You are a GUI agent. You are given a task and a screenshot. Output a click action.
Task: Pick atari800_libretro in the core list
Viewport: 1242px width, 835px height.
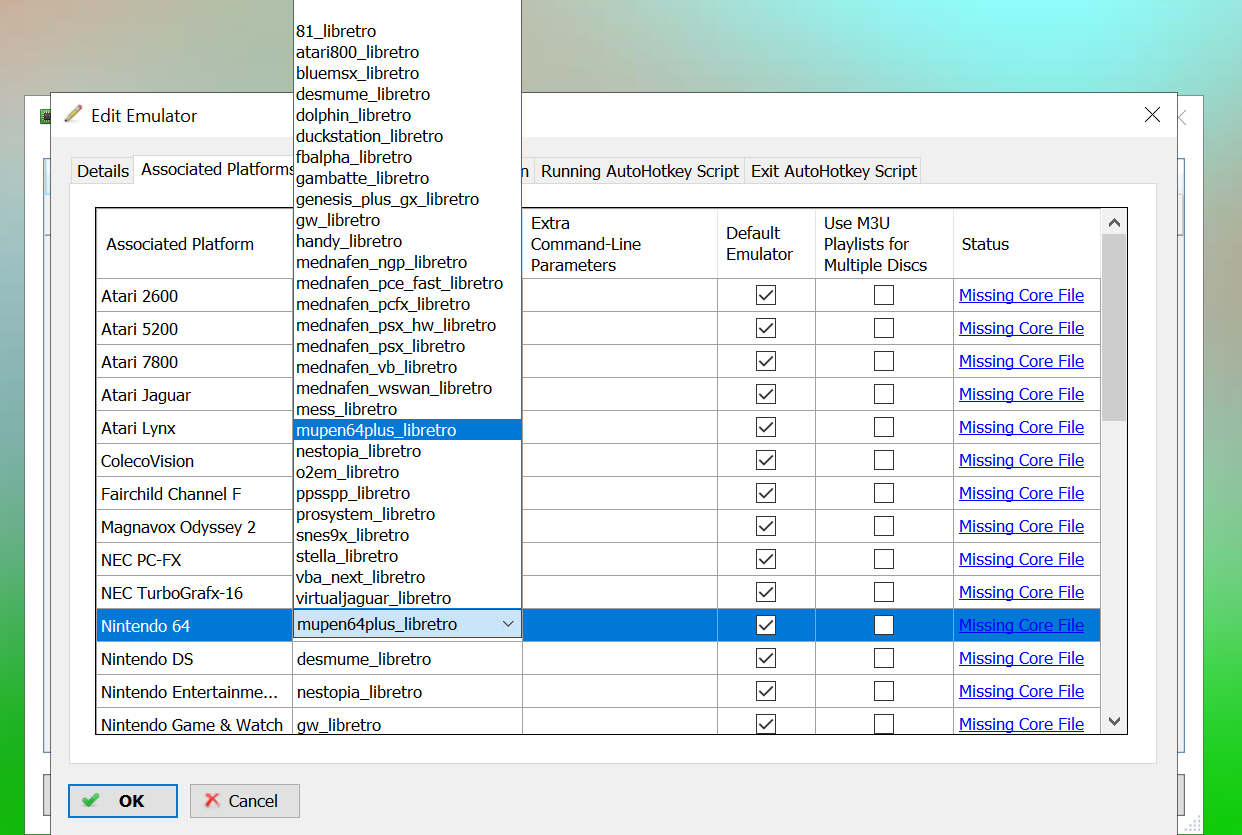click(x=407, y=52)
